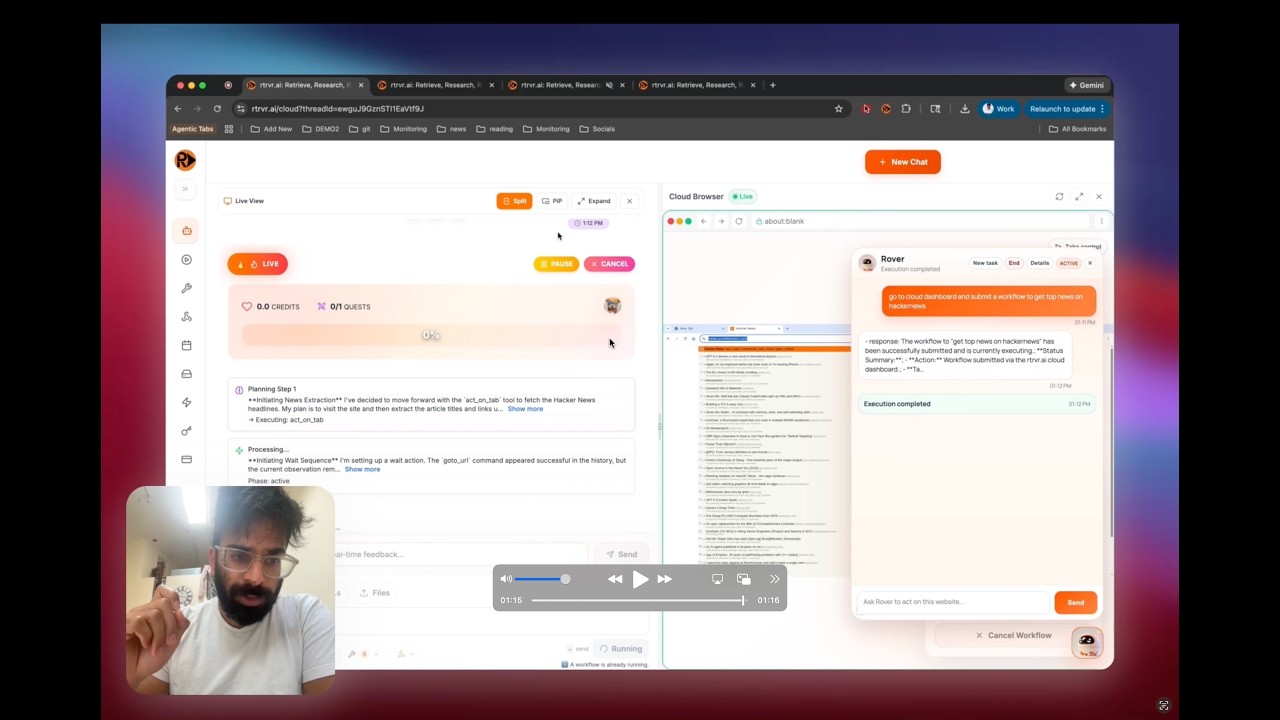Open the lightning bolt icon in sidebar
This screenshot has width=1280, height=720.
coord(186,402)
